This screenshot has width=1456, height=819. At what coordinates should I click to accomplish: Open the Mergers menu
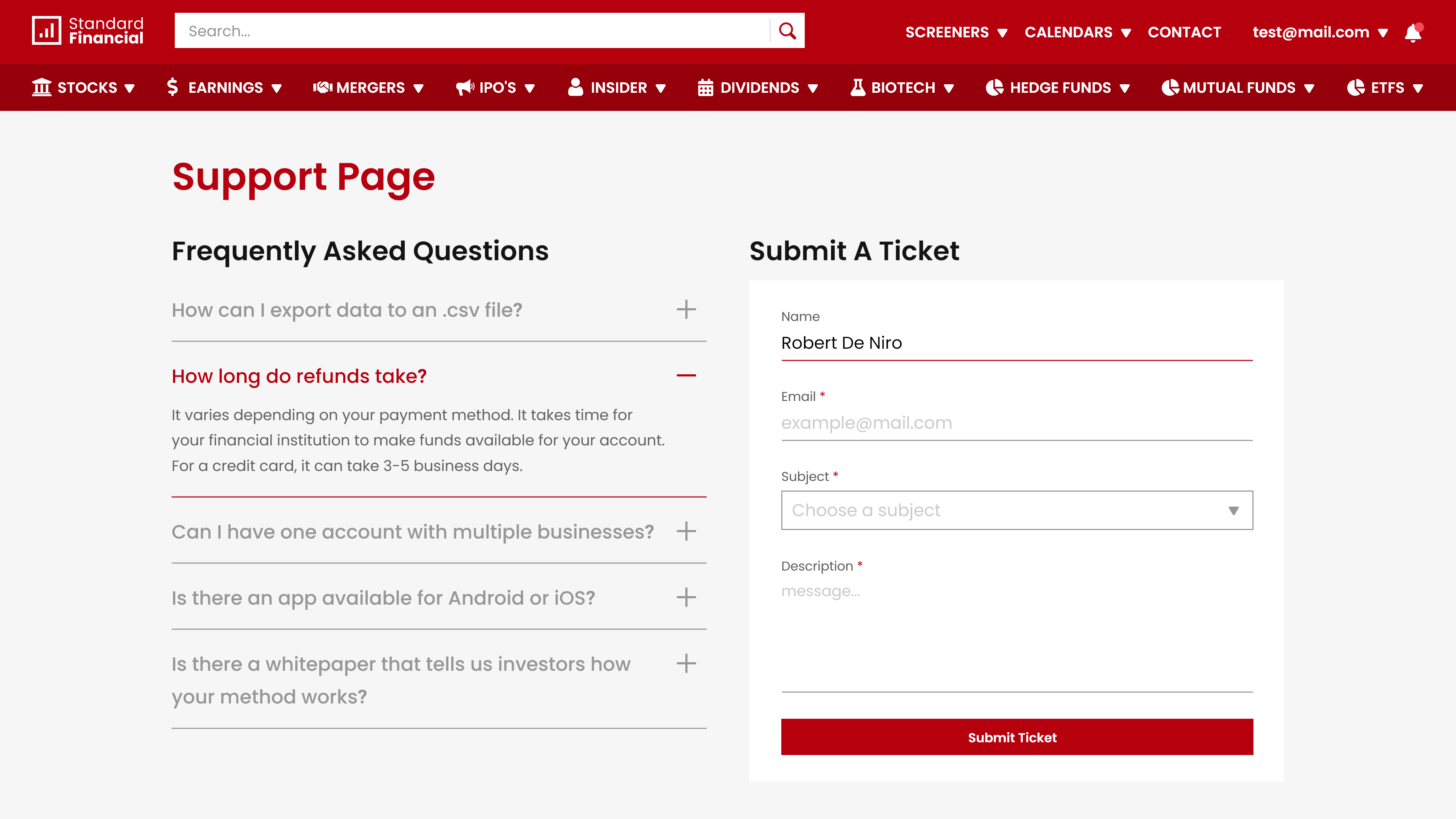point(368,88)
